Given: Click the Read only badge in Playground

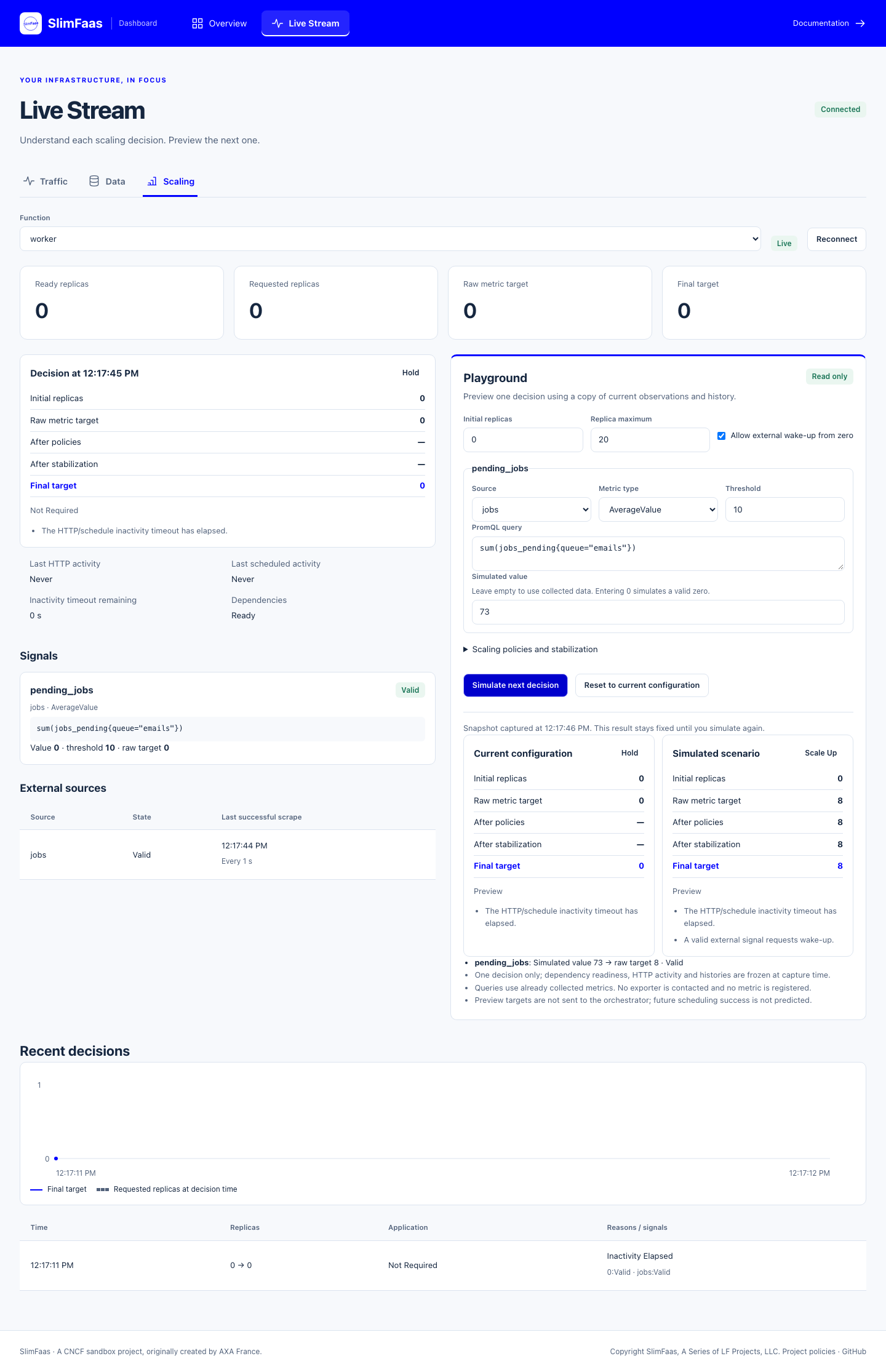Looking at the screenshot, I should pos(829,377).
